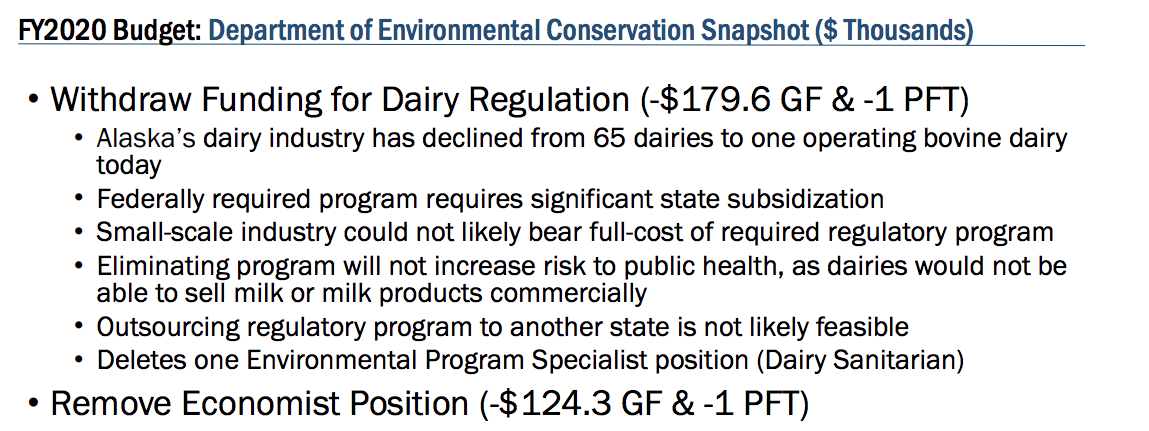Screen dimensions: 1149x431
Task: Click the bullet before 'Withdraw Funding'
Action: 34,100
